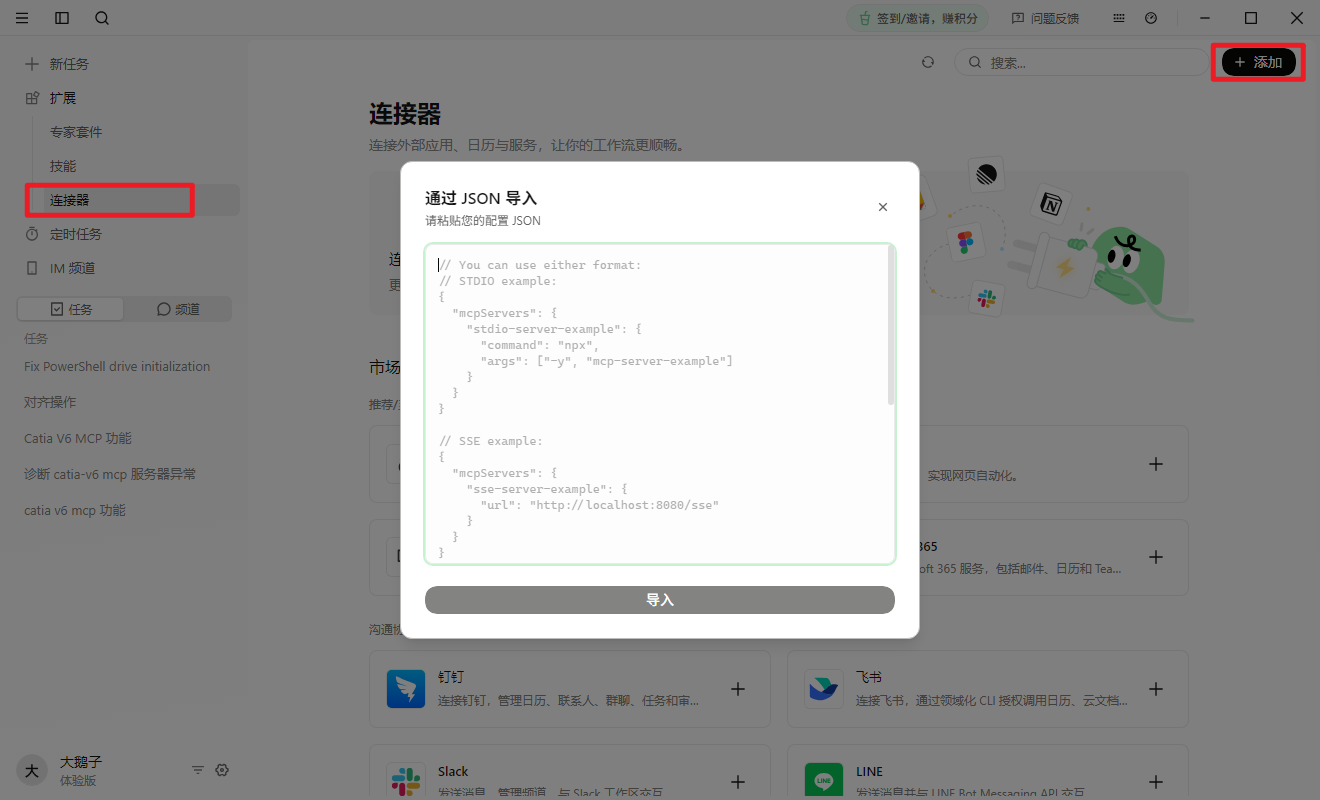Click the 添加 add button
This screenshot has width=1320, height=800.
(1259, 62)
